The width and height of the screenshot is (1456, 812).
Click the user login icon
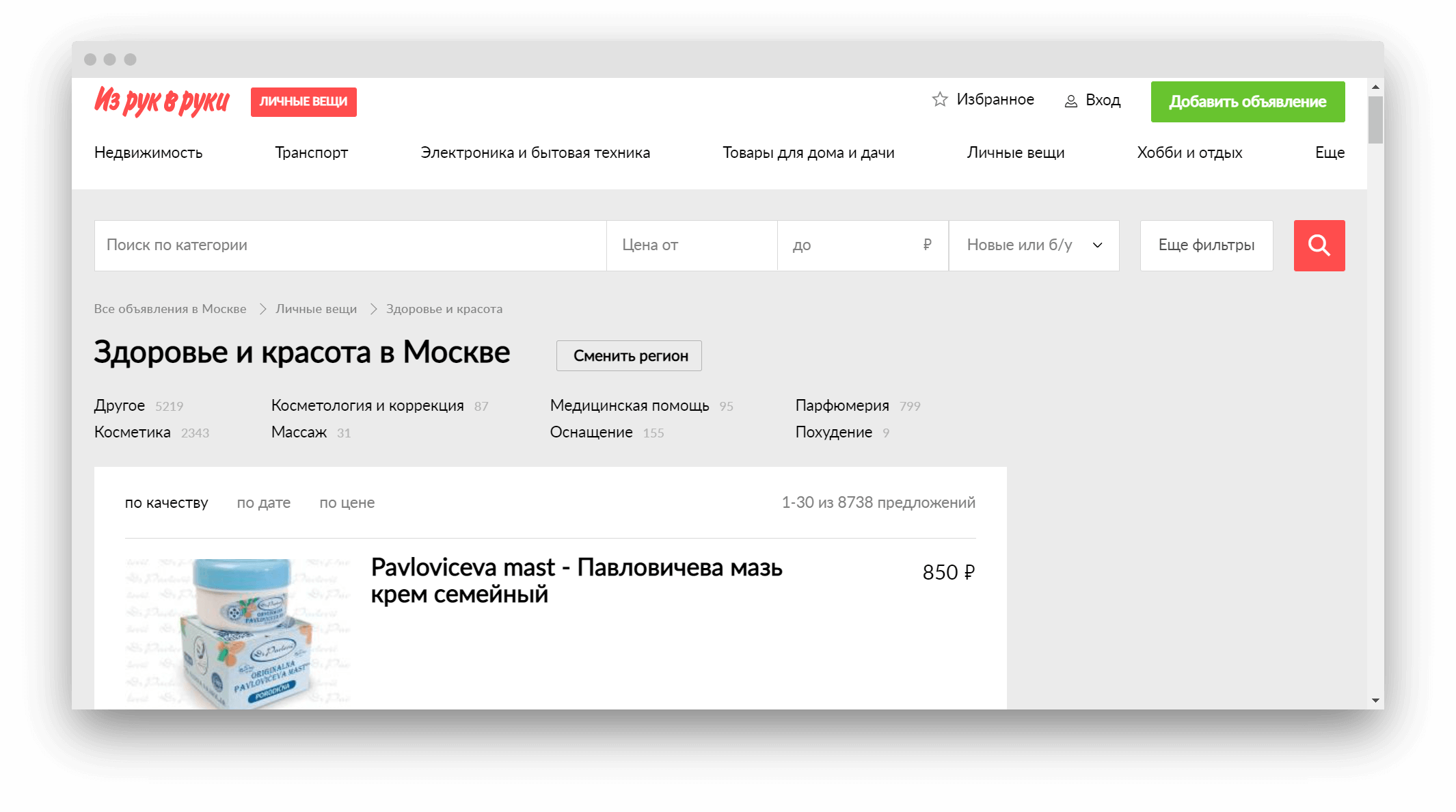[x=1070, y=101]
